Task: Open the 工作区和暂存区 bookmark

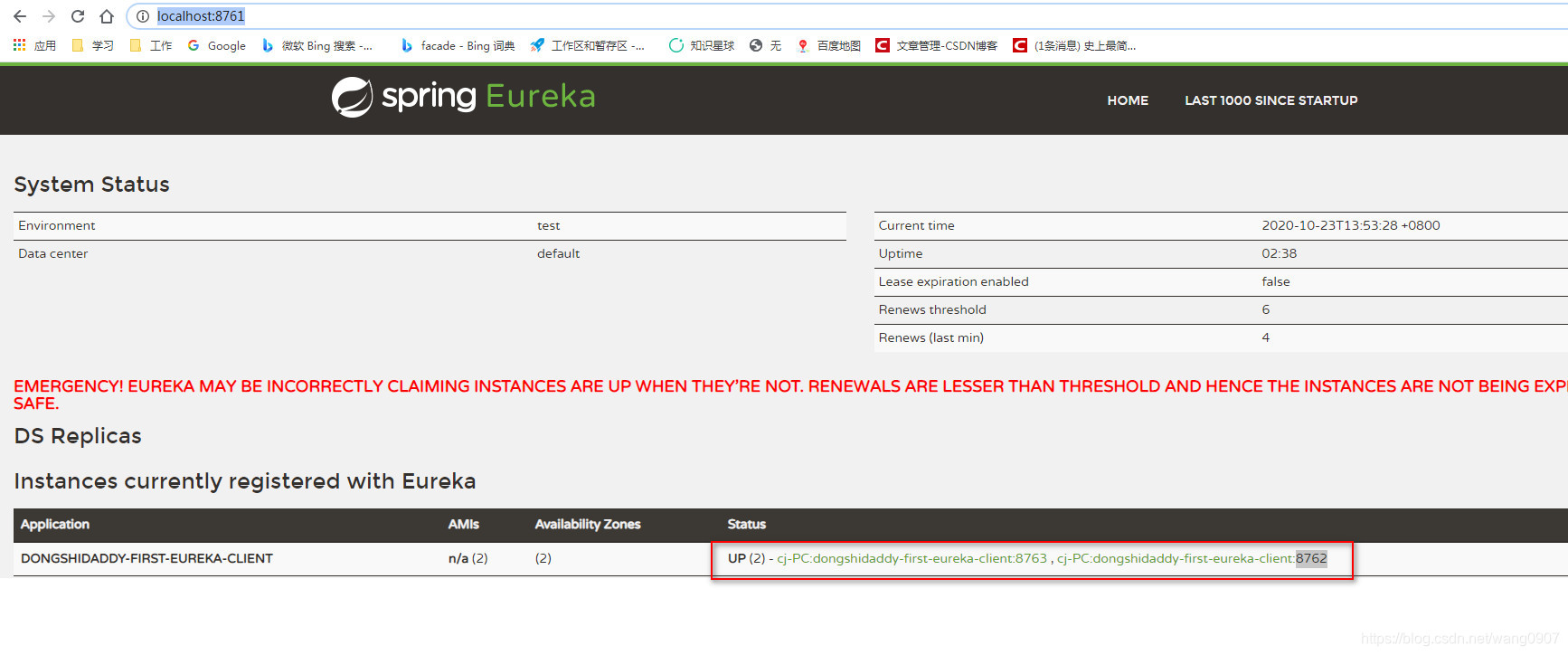Action: 588,45
